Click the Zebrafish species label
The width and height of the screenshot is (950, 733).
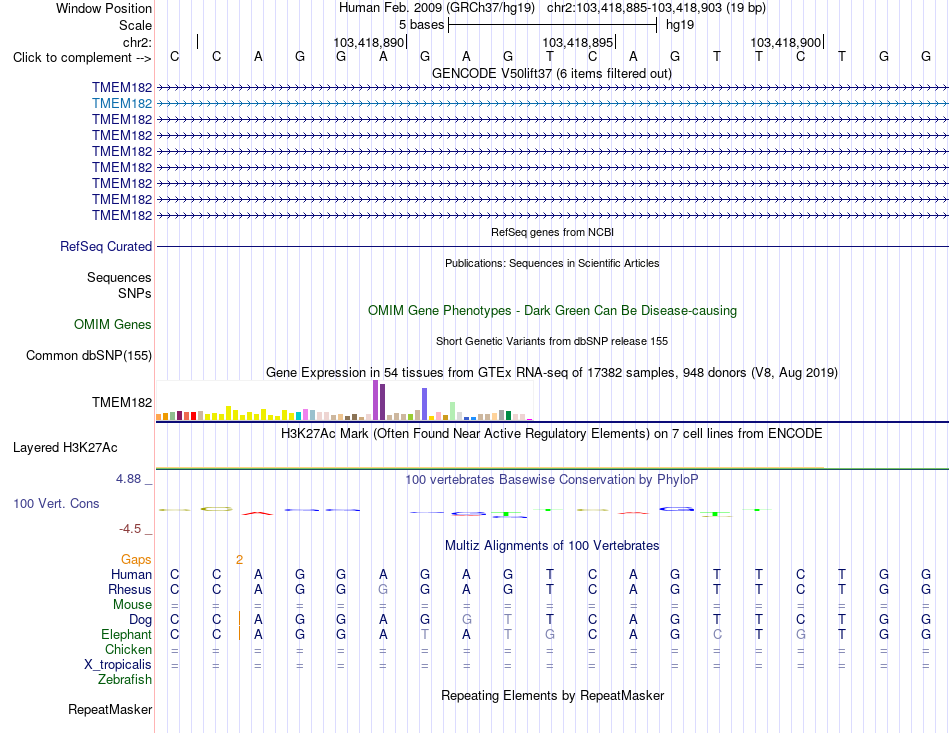(125, 680)
